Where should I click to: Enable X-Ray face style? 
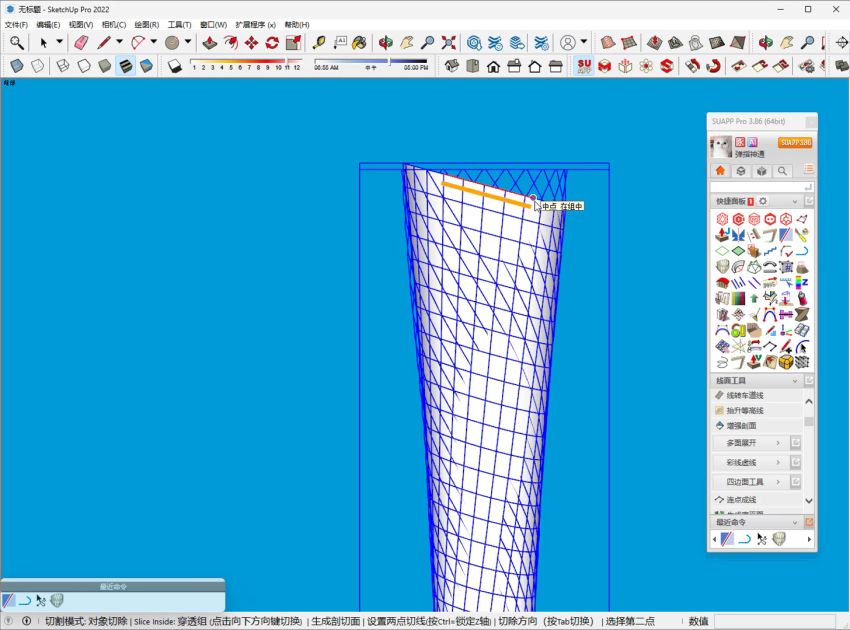click(x=16, y=66)
